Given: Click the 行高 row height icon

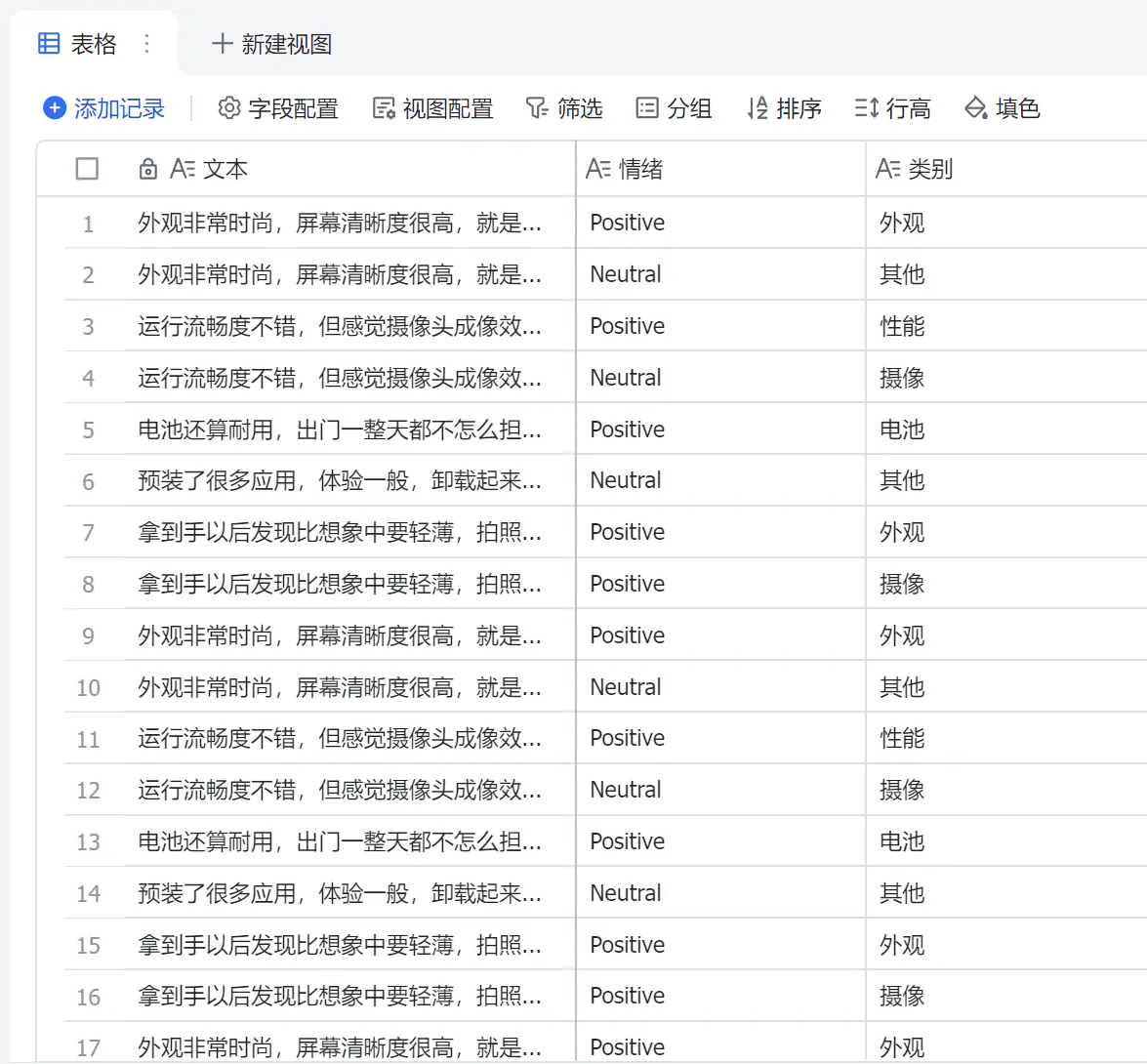Looking at the screenshot, I should [867, 108].
